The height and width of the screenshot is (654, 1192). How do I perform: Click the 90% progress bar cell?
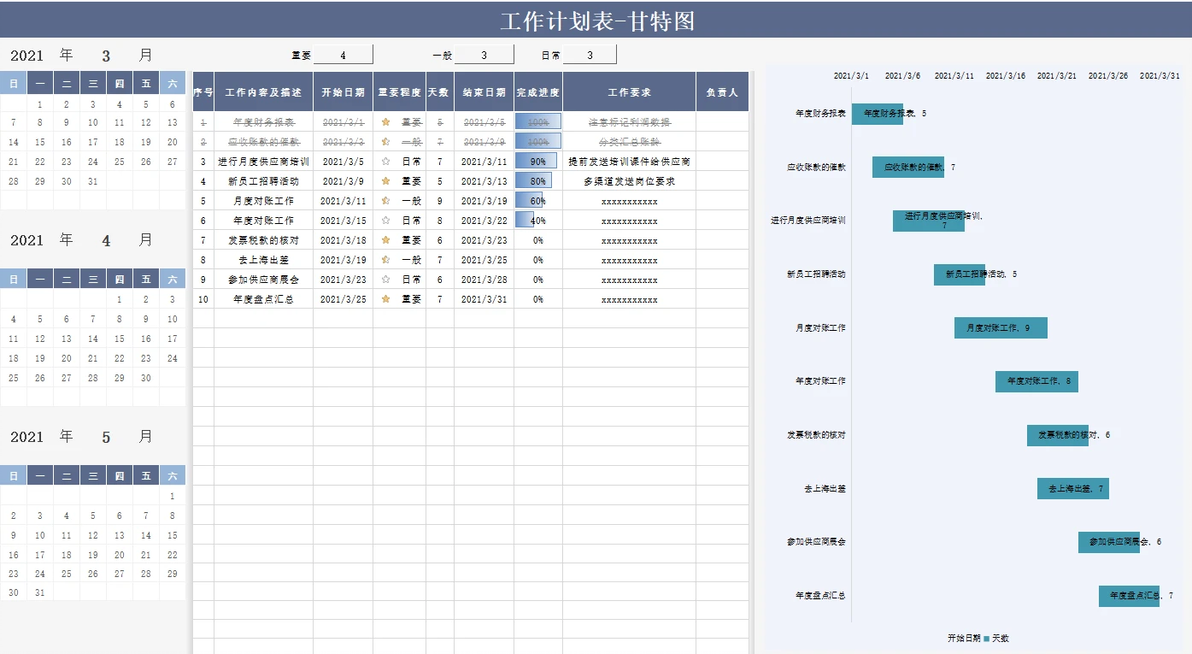(538, 161)
